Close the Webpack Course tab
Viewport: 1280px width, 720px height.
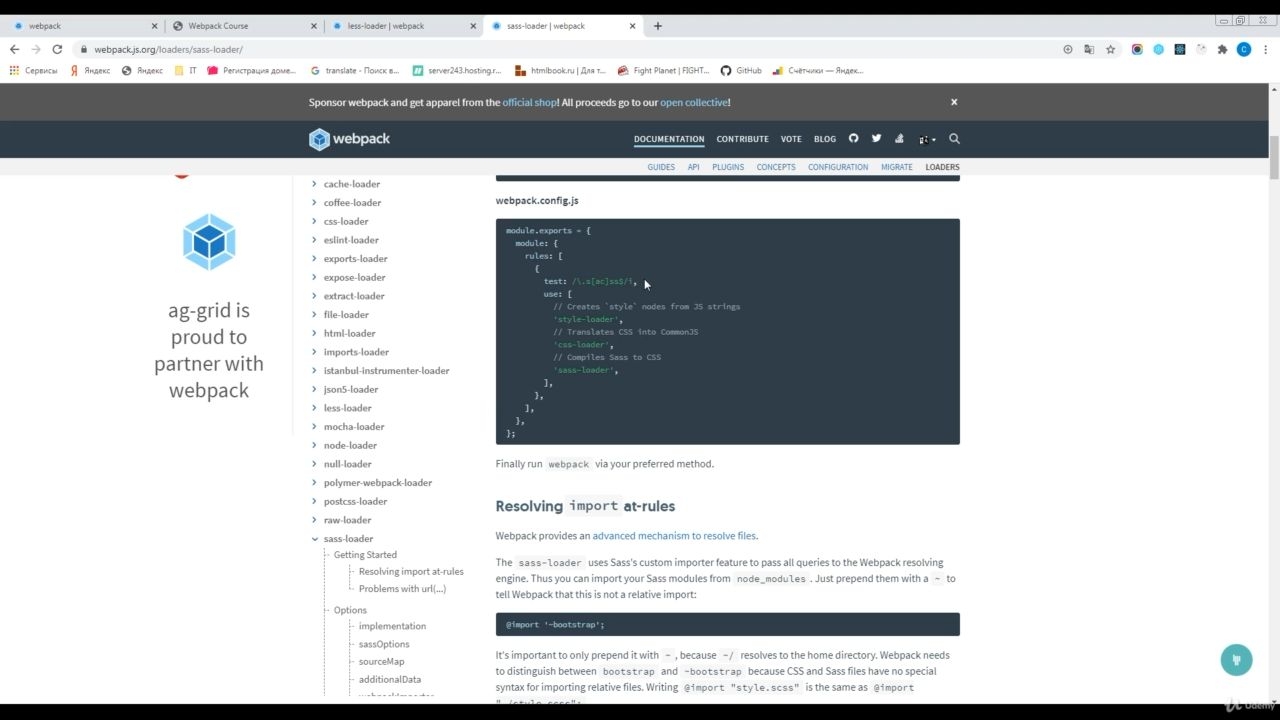[x=313, y=26]
